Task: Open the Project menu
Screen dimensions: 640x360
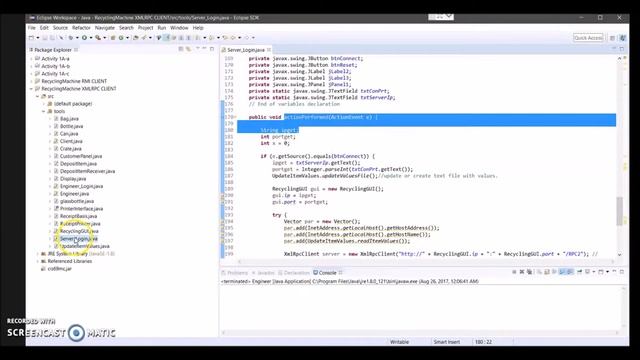Action: coord(145,28)
